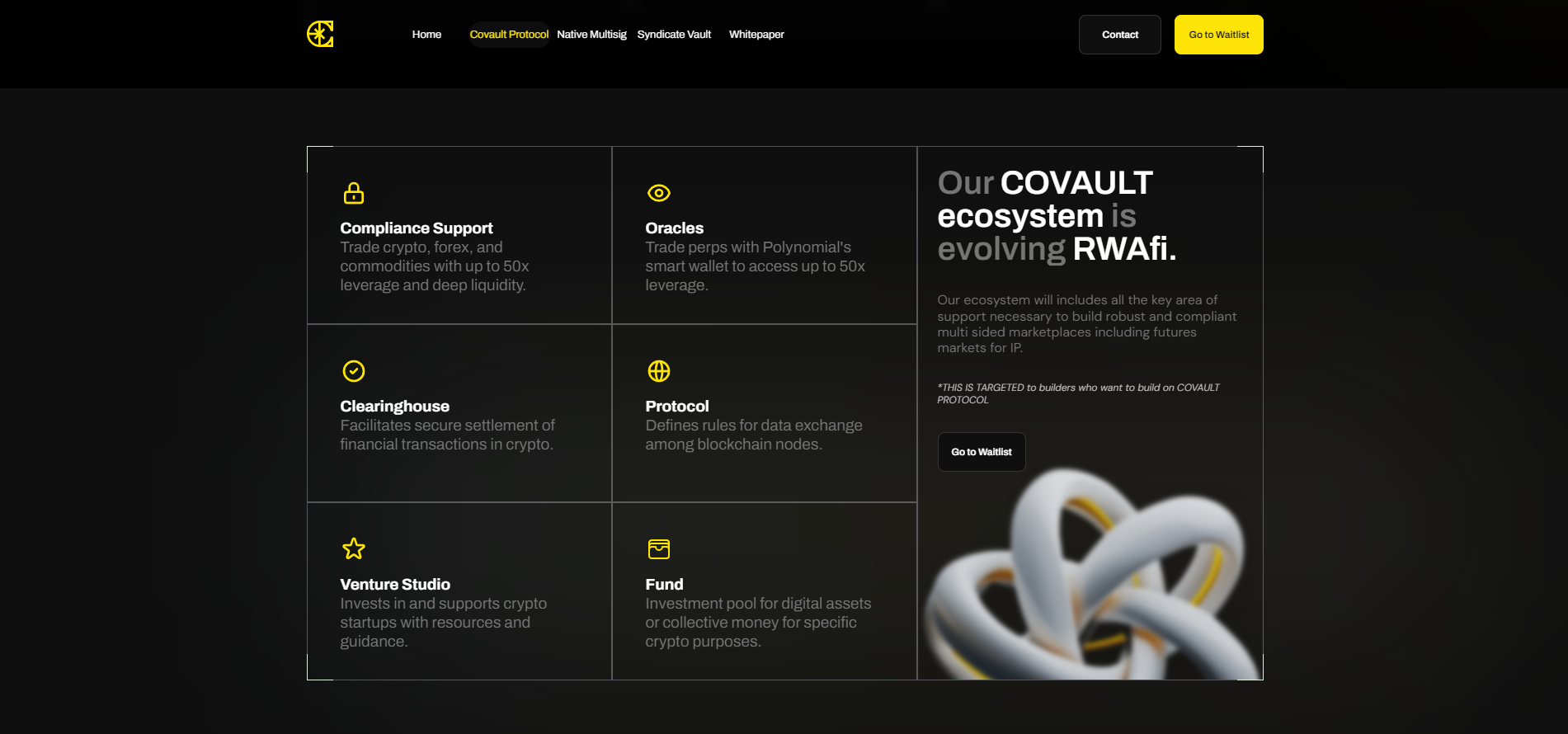The width and height of the screenshot is (1568, 734).
Task: Click the dark Go to Waitlist button
Action: click(982, 452)
